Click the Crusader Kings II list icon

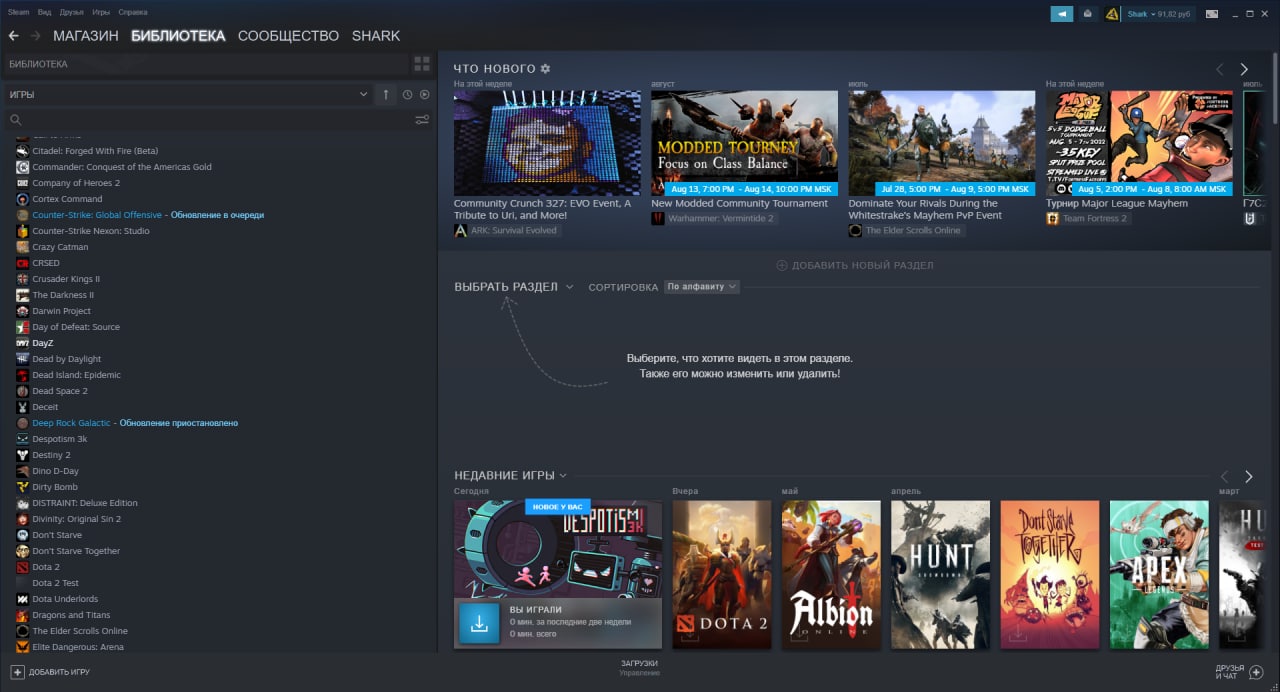tap(23, 279)
